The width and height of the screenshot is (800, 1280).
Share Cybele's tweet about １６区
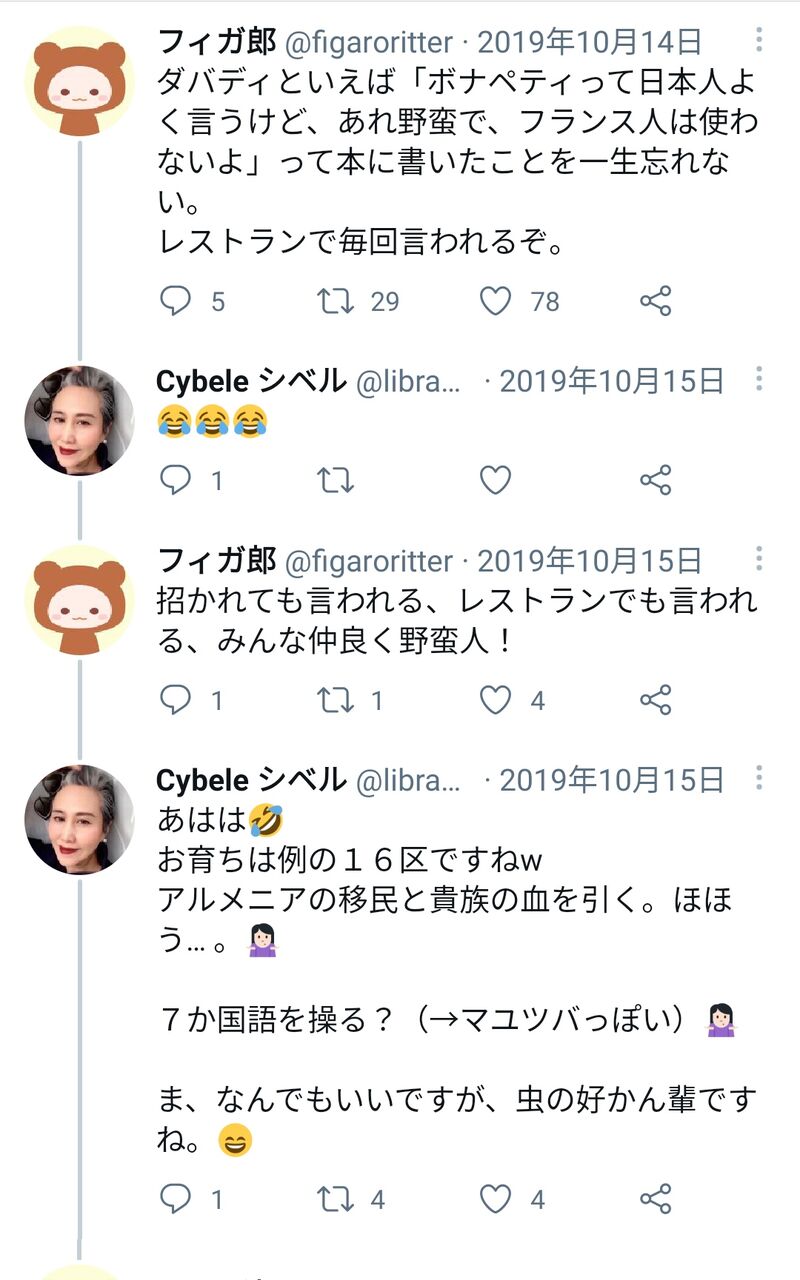click(655, 1198)
